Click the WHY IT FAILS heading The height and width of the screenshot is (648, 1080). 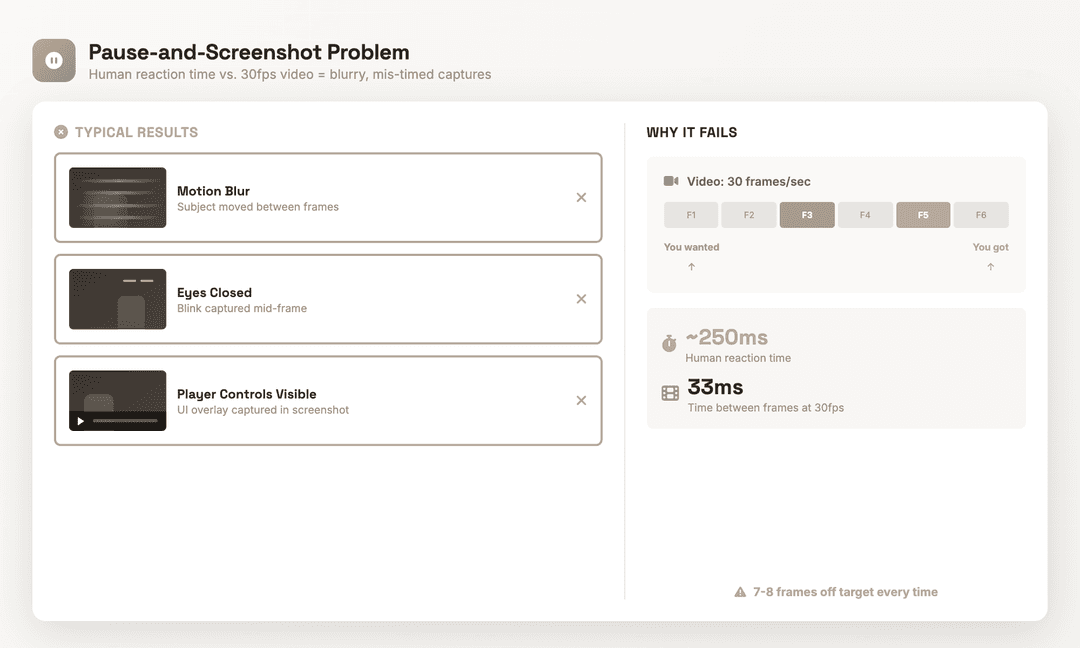[x=692, y=132]
